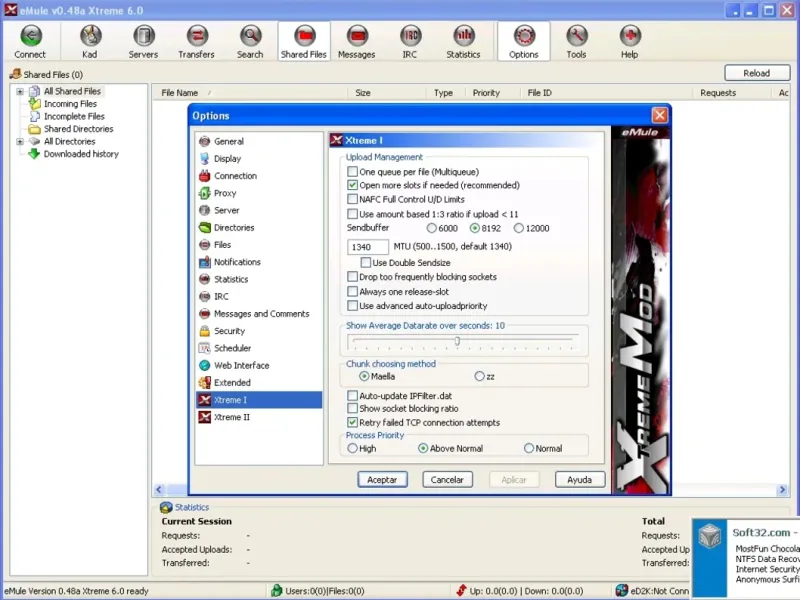Click the Directories options category icon
The width and height of the screenshot is (800, 600).
pyautogui.click(x=205, y=228)
